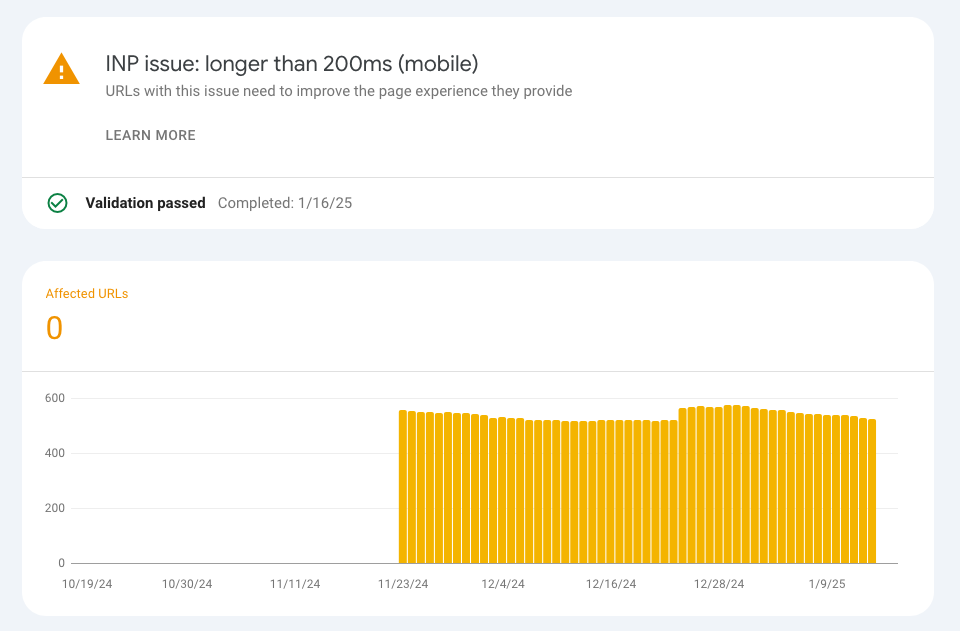
Task: Open the LEARN MORE link
Action: (x=151, y=135)
